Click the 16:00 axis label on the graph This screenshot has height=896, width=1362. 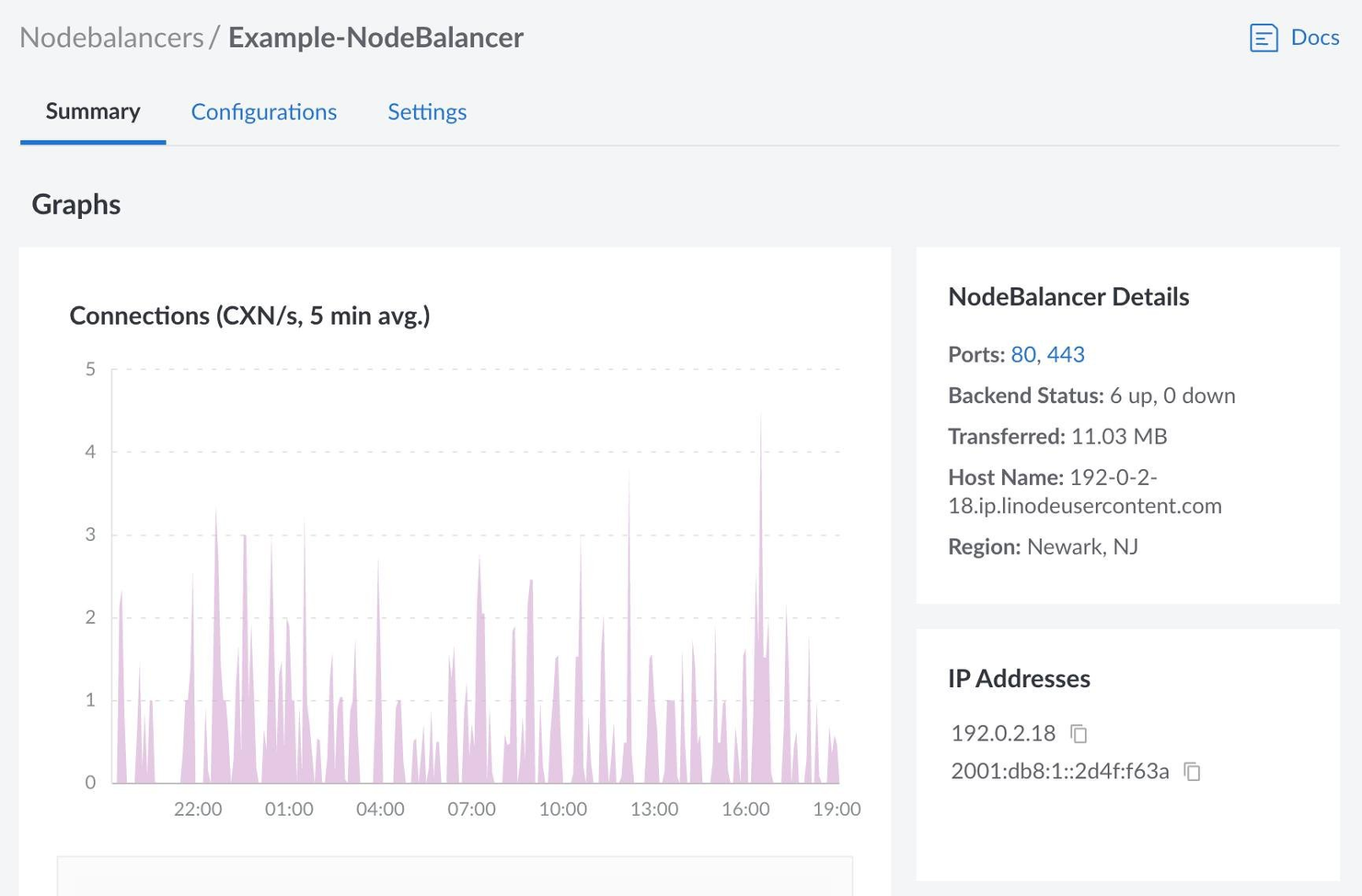pyautogui.click(x=746, y=809)
